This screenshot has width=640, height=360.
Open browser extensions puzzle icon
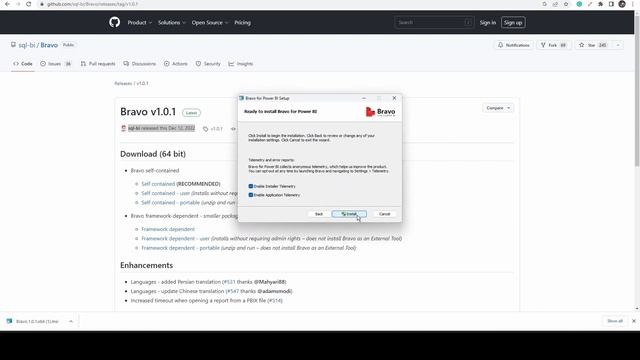[600, 4]
